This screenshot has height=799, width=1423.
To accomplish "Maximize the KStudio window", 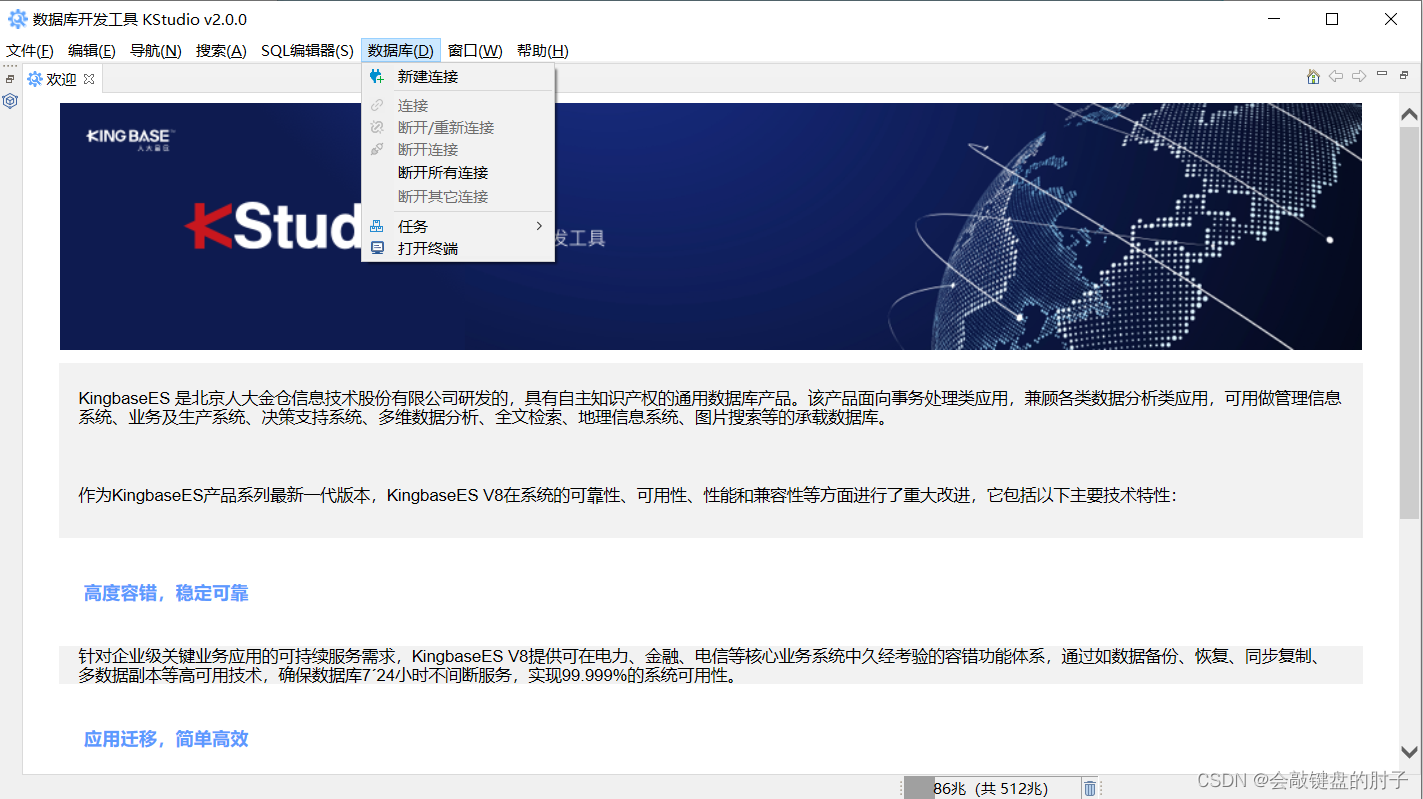I will 1332,19.
